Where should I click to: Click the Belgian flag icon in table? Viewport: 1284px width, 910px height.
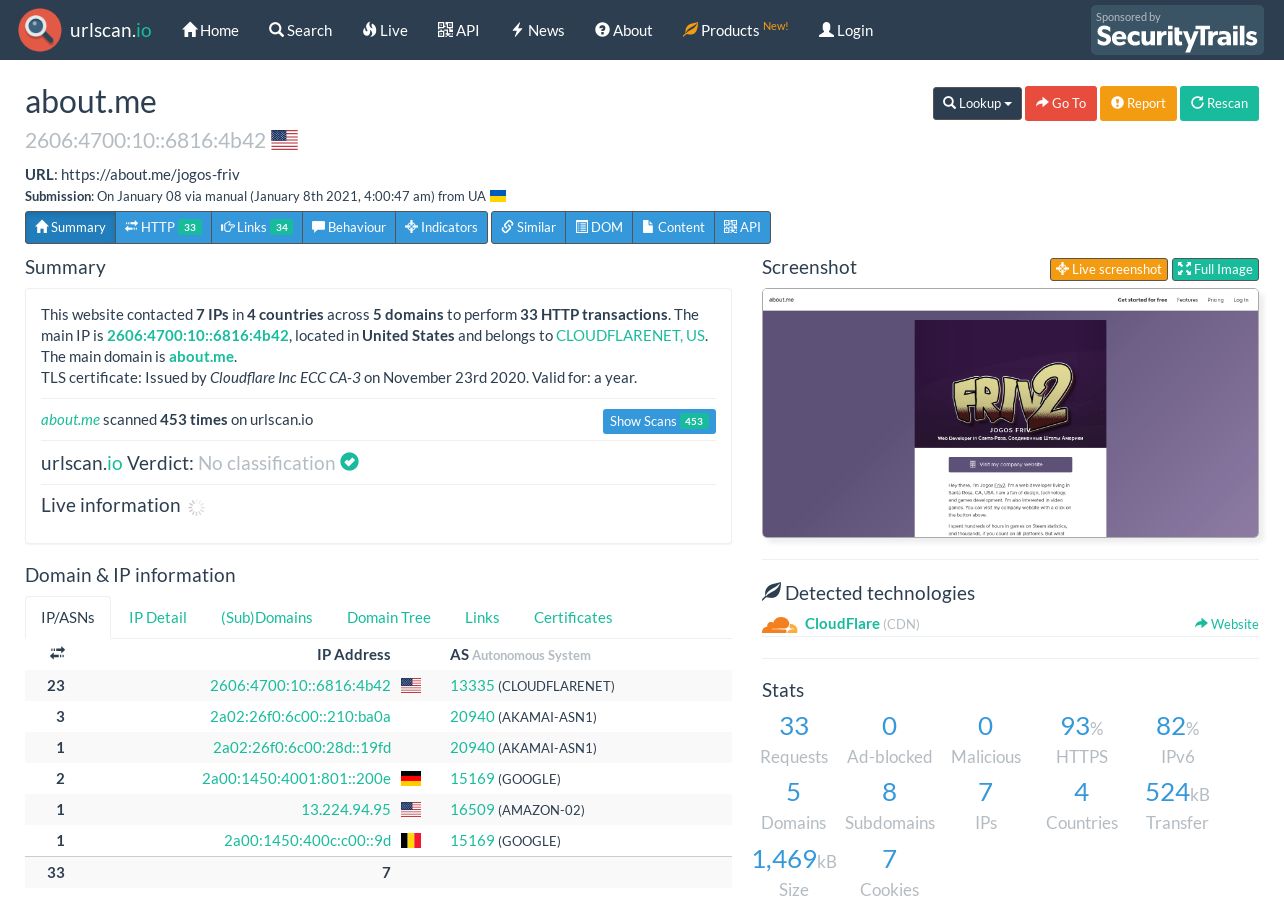(x=411, y=841)
